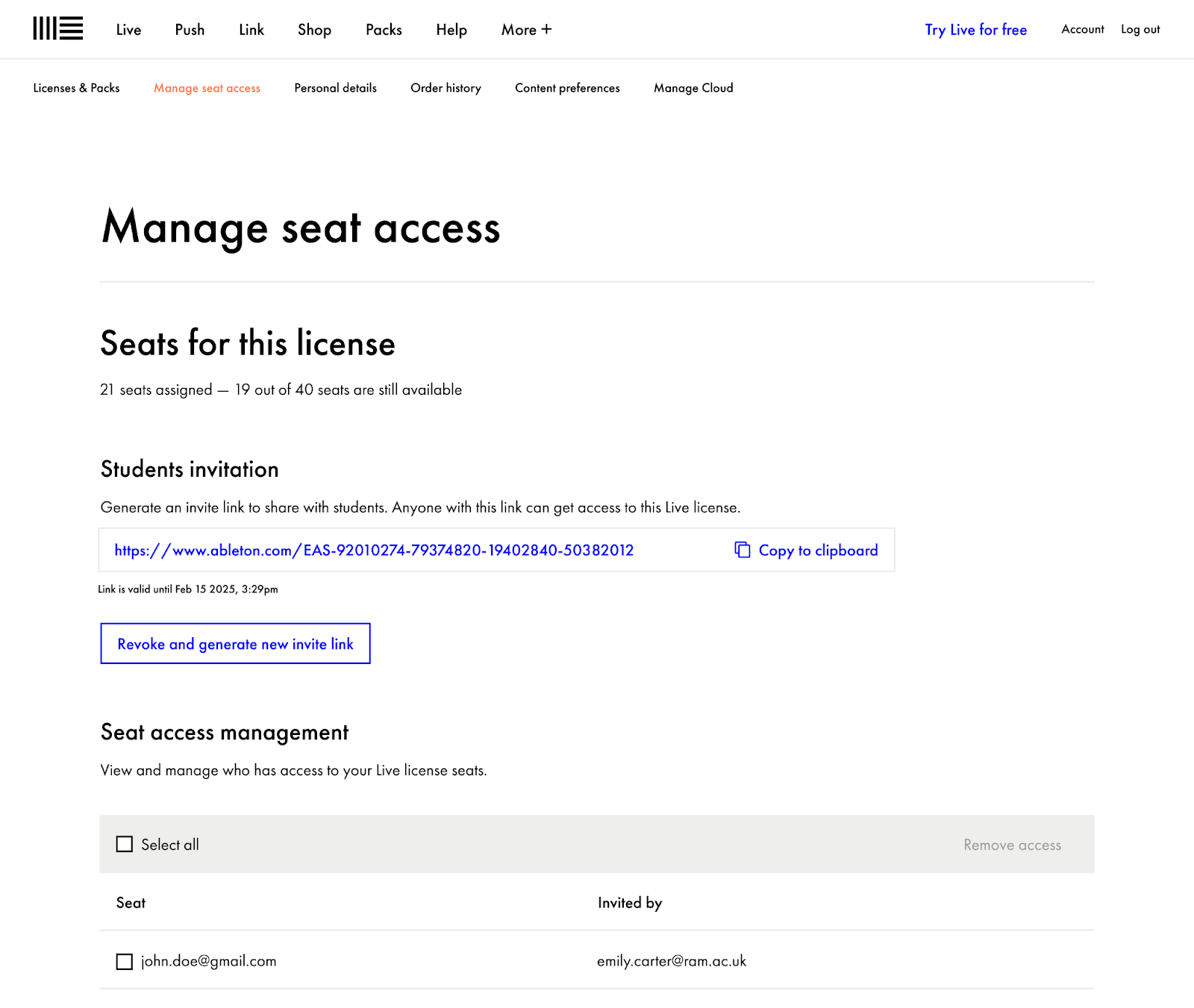Open the Link navigation item

click(x=251, y=30)
